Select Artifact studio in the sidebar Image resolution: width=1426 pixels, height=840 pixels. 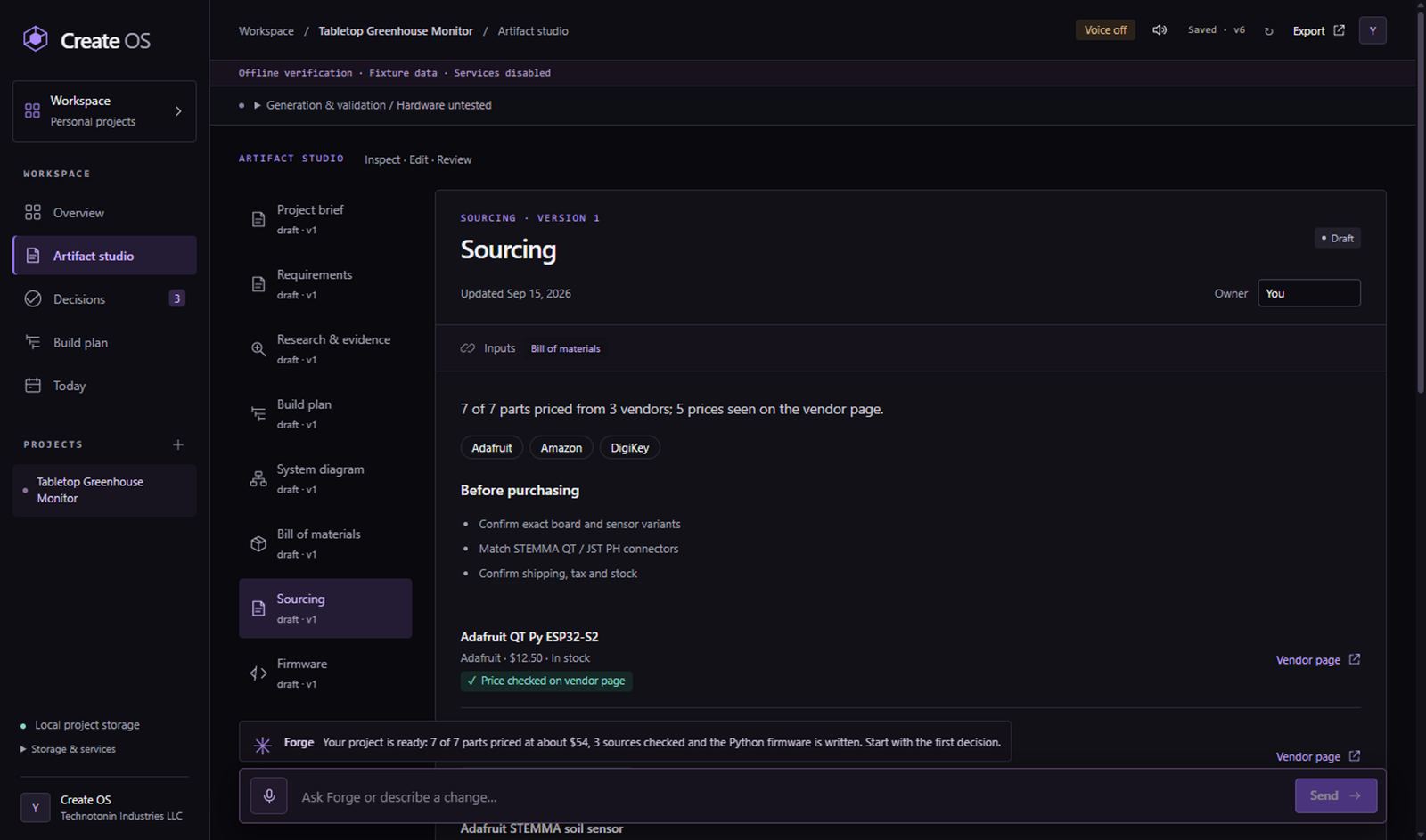[104, 256]
